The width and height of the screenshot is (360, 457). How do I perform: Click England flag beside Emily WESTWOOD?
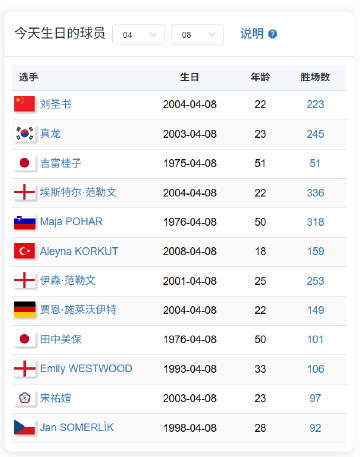pyautogui.click(x=25, y=369)
